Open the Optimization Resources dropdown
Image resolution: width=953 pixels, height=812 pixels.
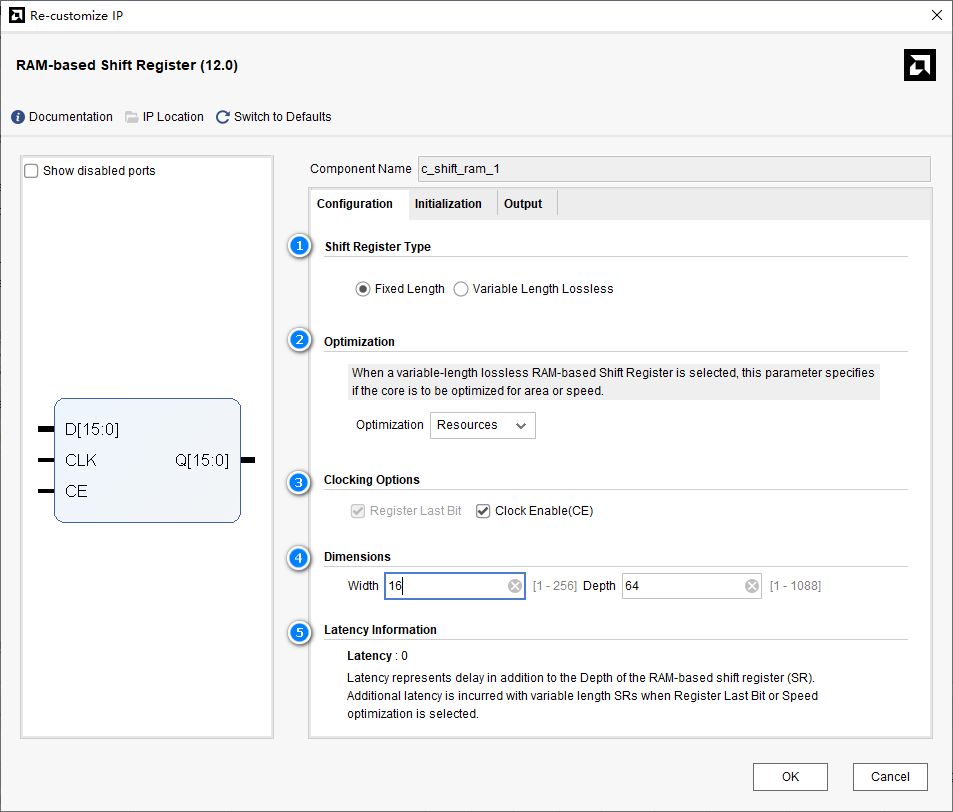click(483, 425)
